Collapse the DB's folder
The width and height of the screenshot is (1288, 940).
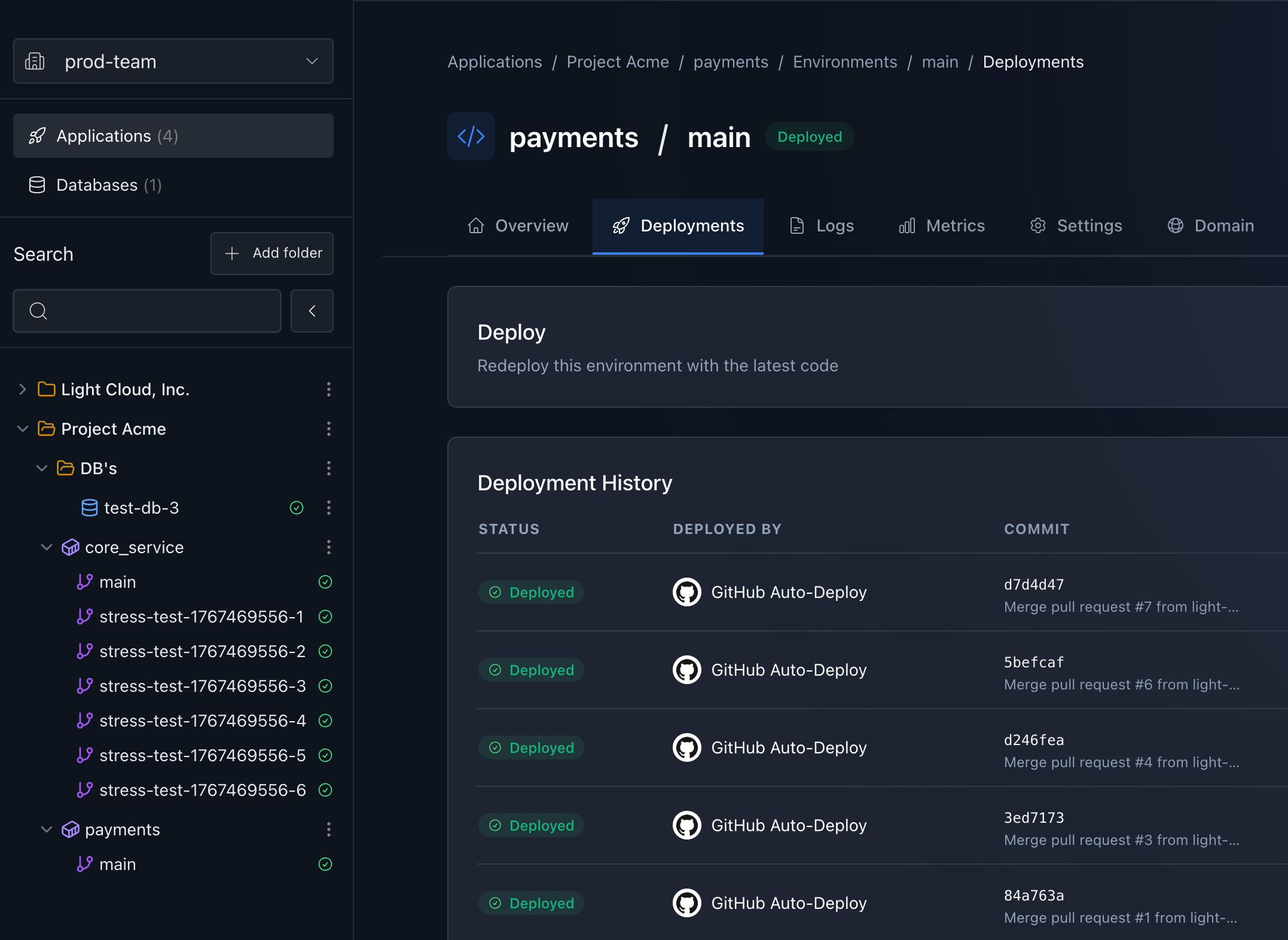(x=41, y=468)
